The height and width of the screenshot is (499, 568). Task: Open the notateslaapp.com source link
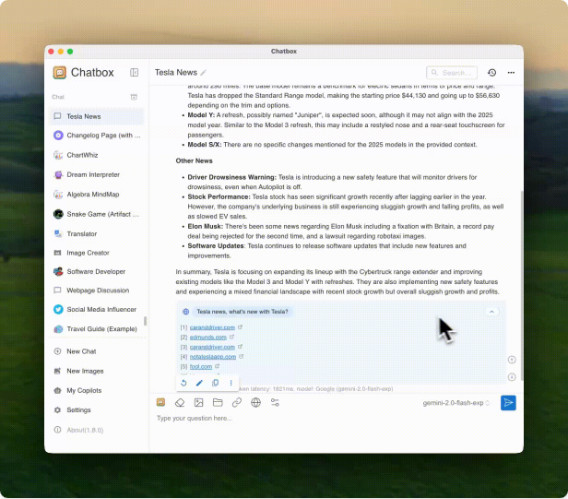213,357
